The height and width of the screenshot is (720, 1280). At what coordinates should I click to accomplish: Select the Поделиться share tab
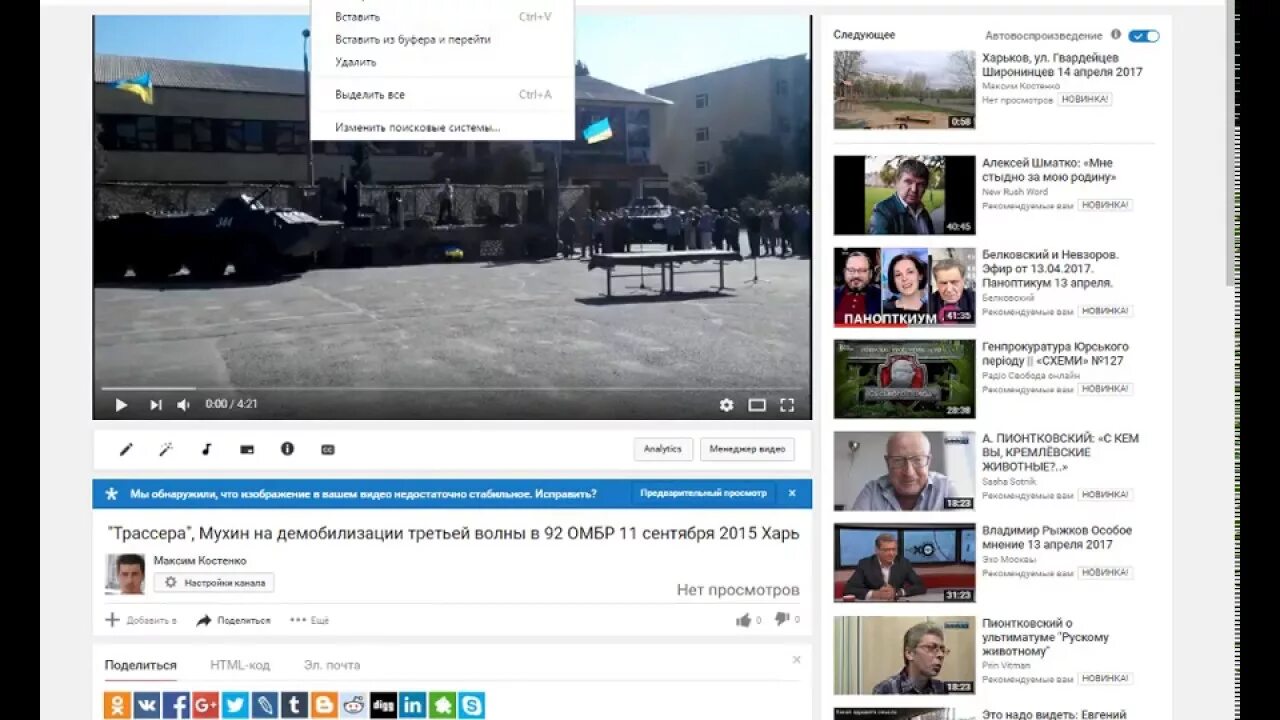coord(140,665)
